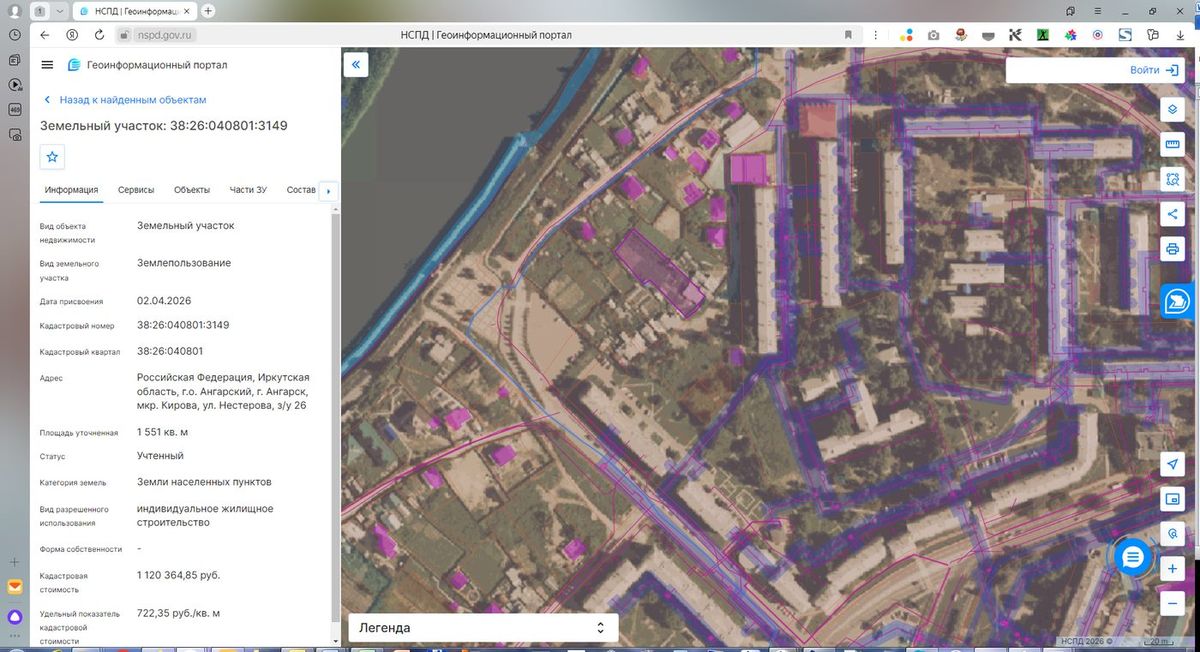Open browser history in sidebar
This screenshot has width=1200, height=652.
pos(15,35)
